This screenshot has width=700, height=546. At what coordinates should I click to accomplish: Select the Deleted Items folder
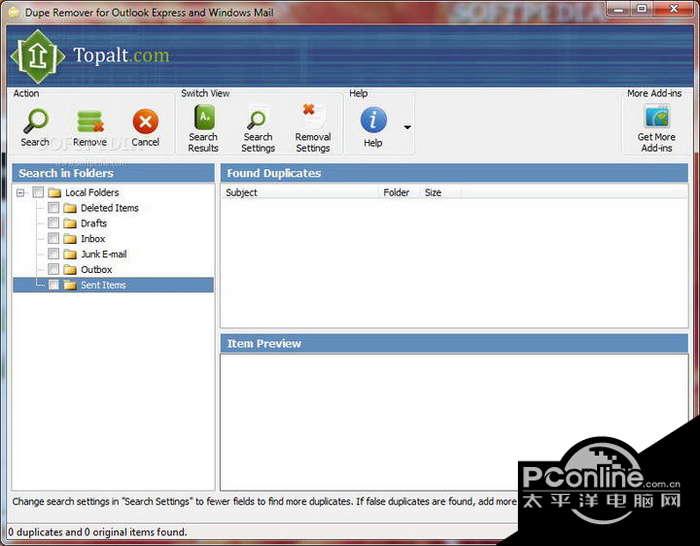click(109, 208)
